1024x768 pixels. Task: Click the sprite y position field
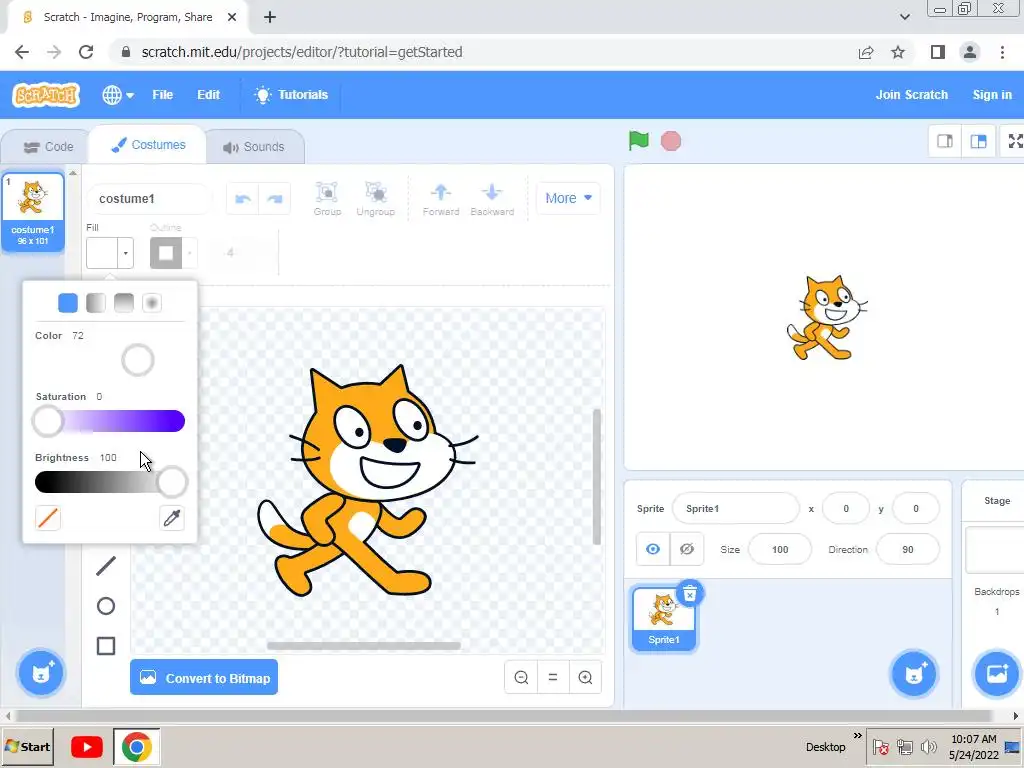[916, 509]
